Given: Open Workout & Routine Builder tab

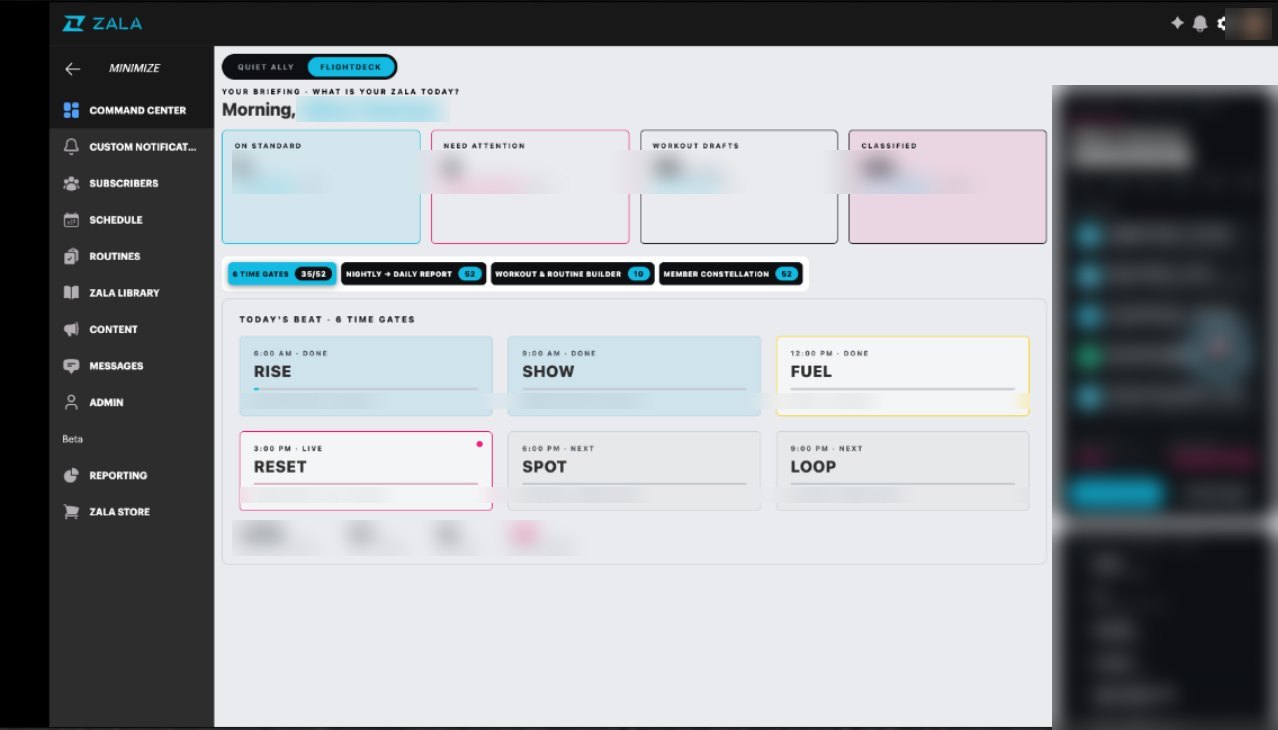Looking at the screenshot, I should pos(573,274).
